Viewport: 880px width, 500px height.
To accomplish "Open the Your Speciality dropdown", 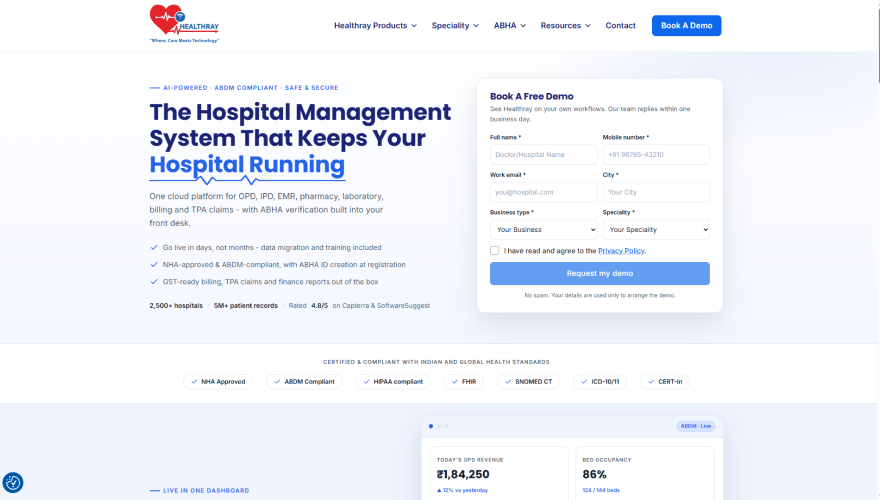I will (x=656, y=230).
